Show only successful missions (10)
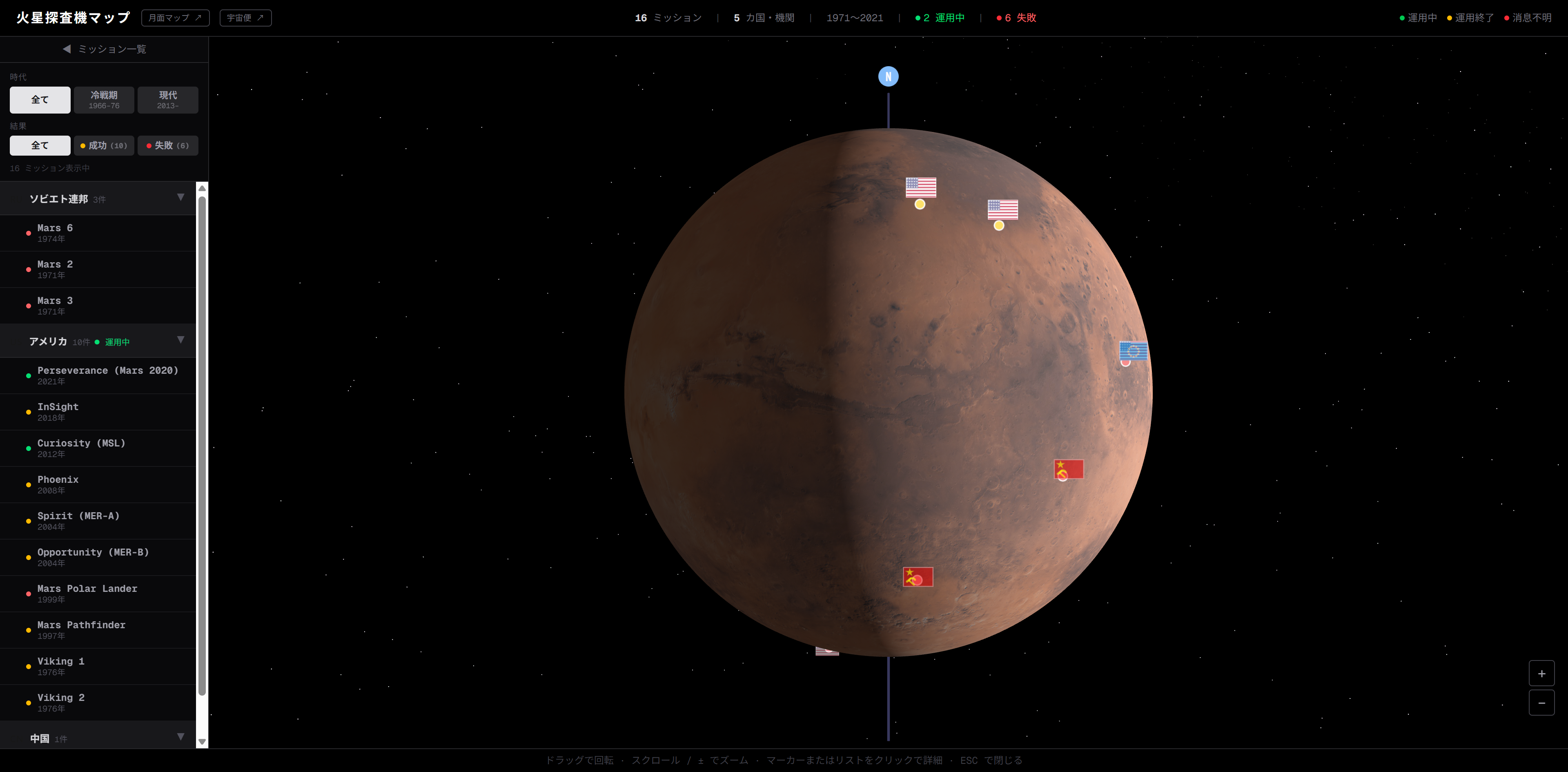This screenshot has width=1568, height=772. (104, 145)
